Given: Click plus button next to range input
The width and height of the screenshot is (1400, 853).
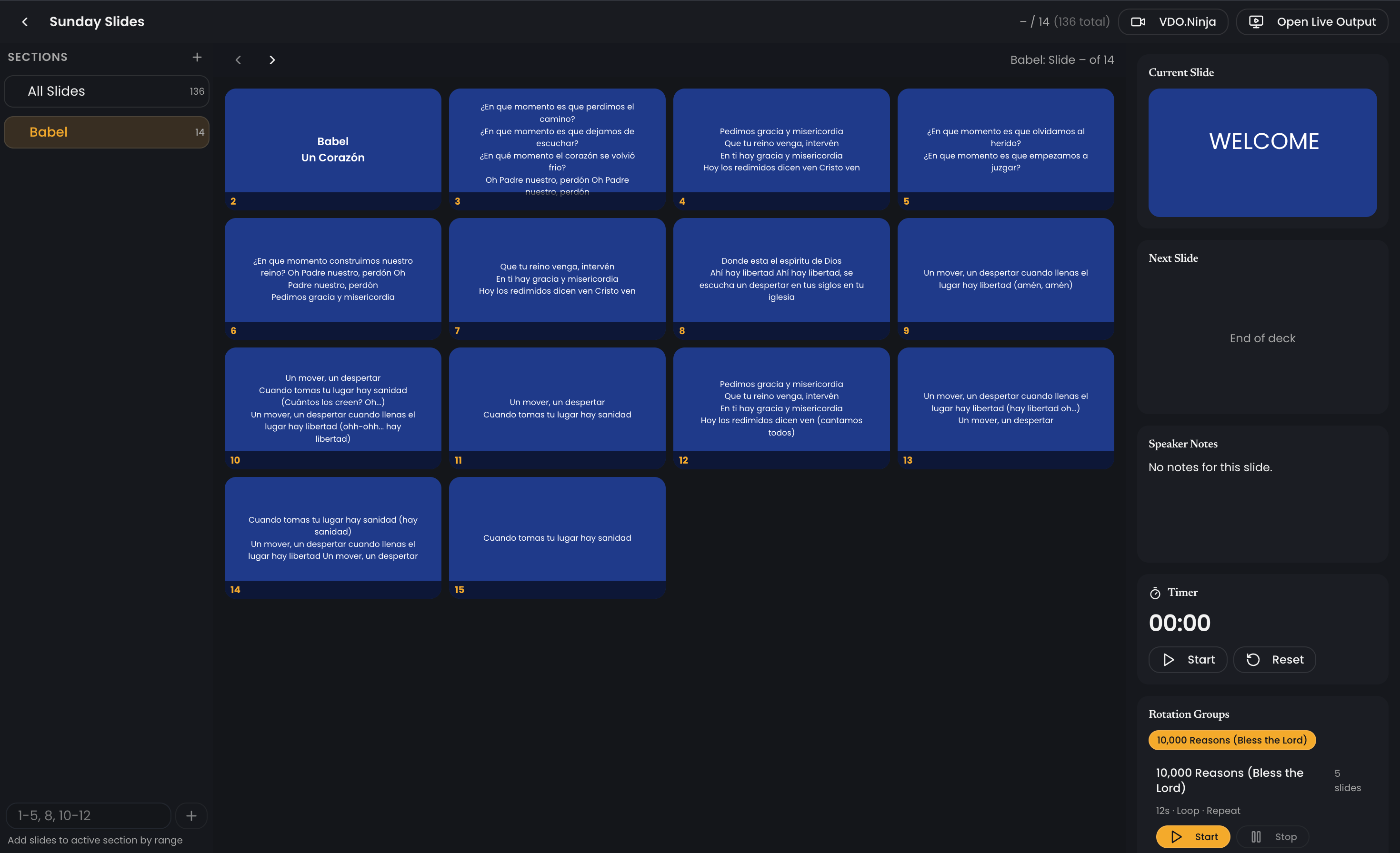Looking at the screenshot, I should point(191,816).
